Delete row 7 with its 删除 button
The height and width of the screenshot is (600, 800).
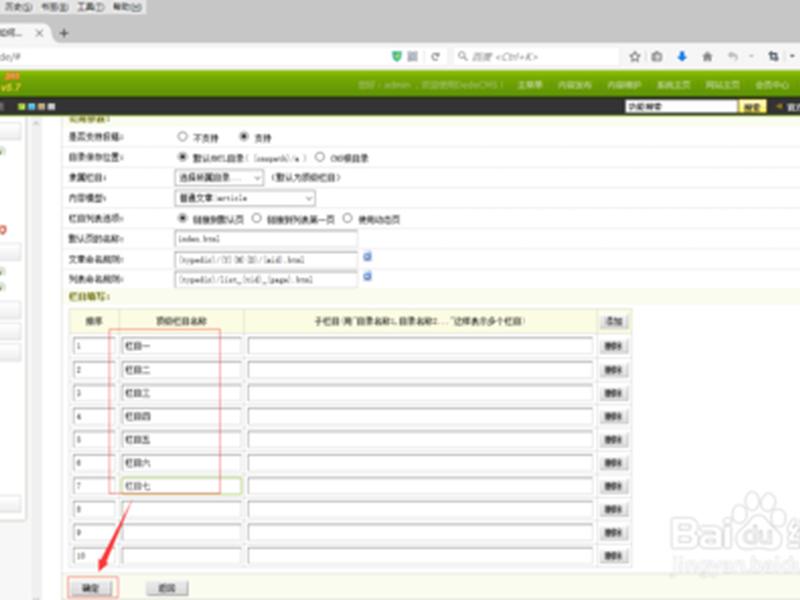click(613, 486)
